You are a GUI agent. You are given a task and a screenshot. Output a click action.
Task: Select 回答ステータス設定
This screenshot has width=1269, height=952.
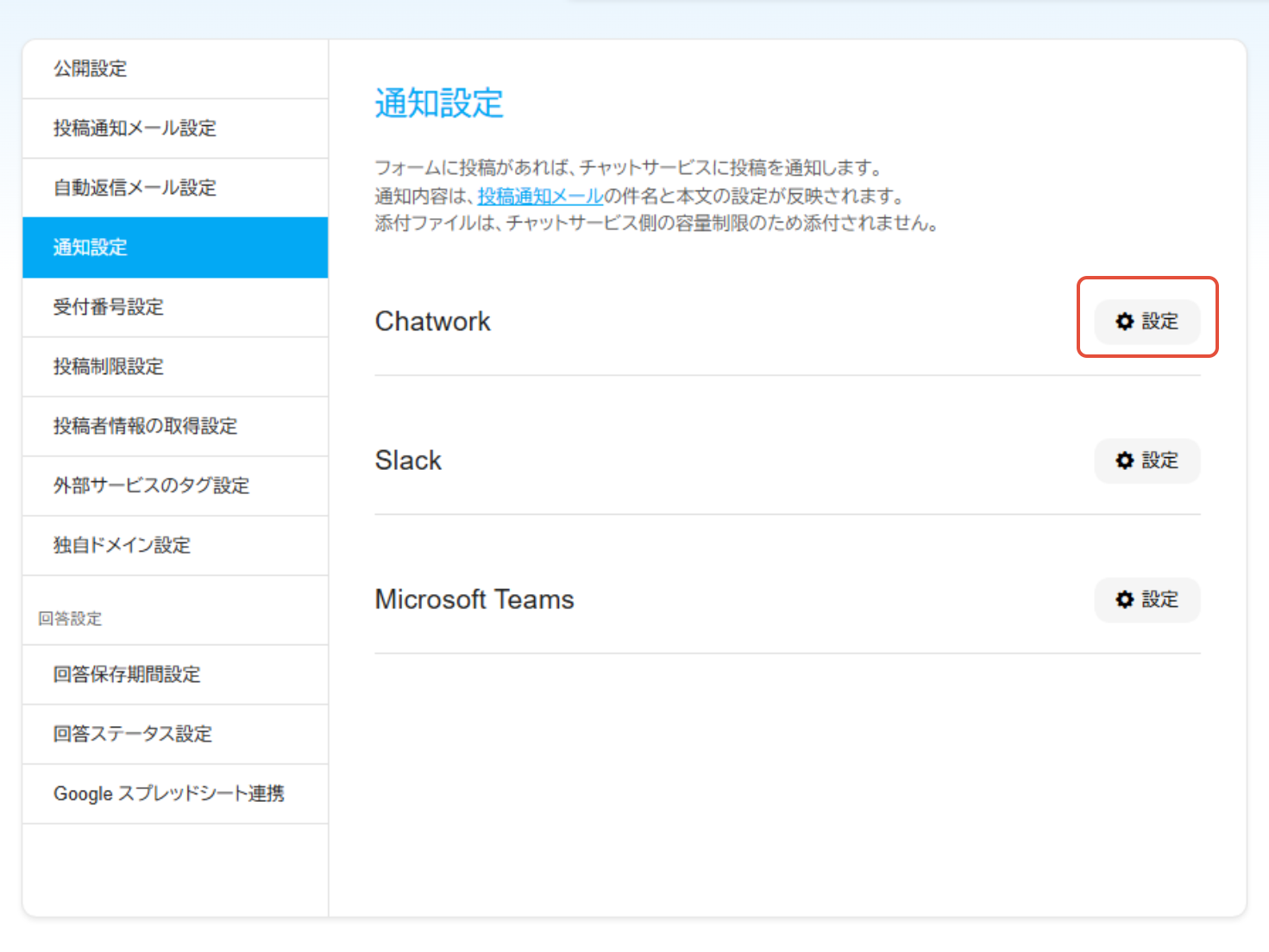[175, 734]
